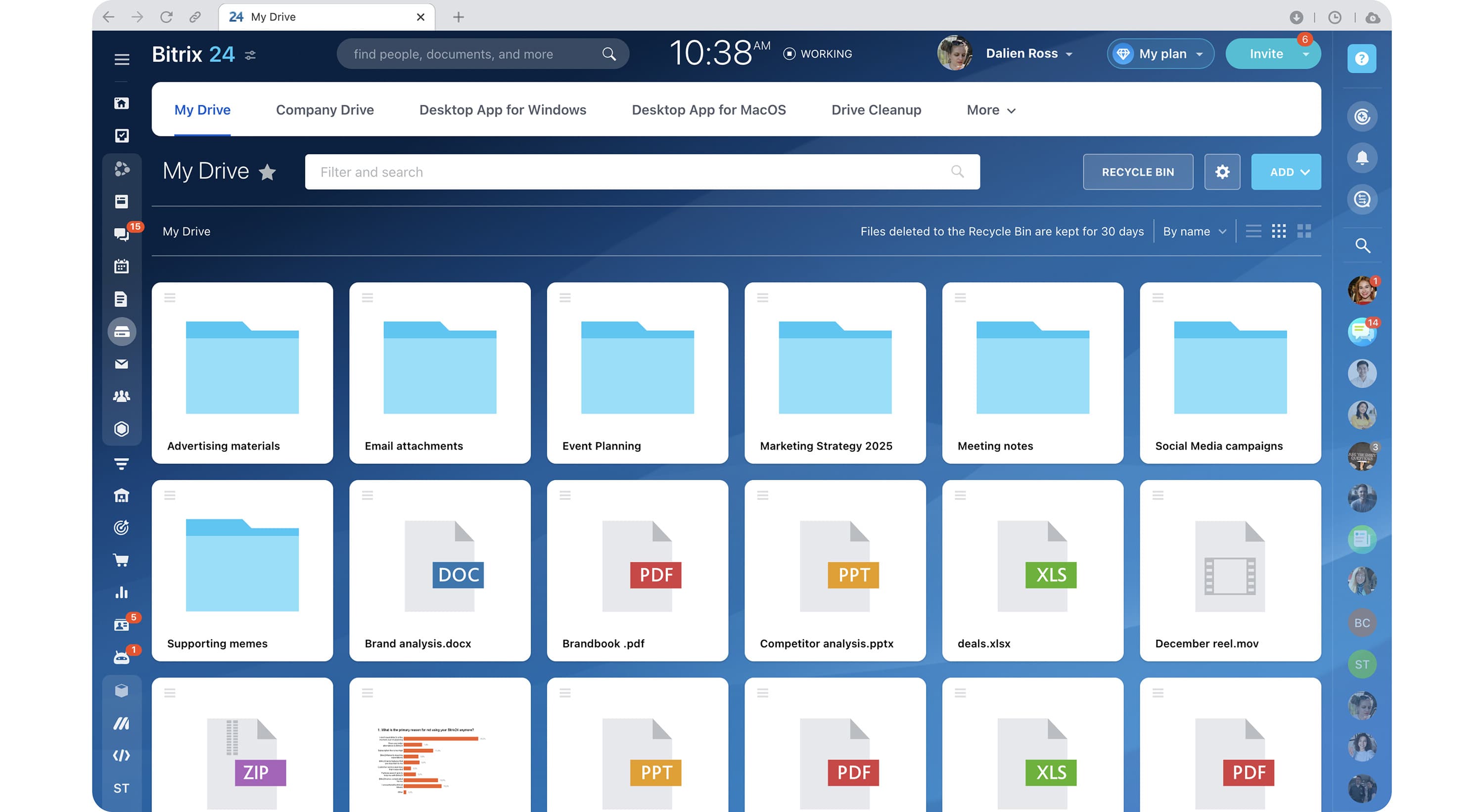Open the By name sorting dropdown
Viewport: 1484px width, 812px height.
[x=1194, y=231]
